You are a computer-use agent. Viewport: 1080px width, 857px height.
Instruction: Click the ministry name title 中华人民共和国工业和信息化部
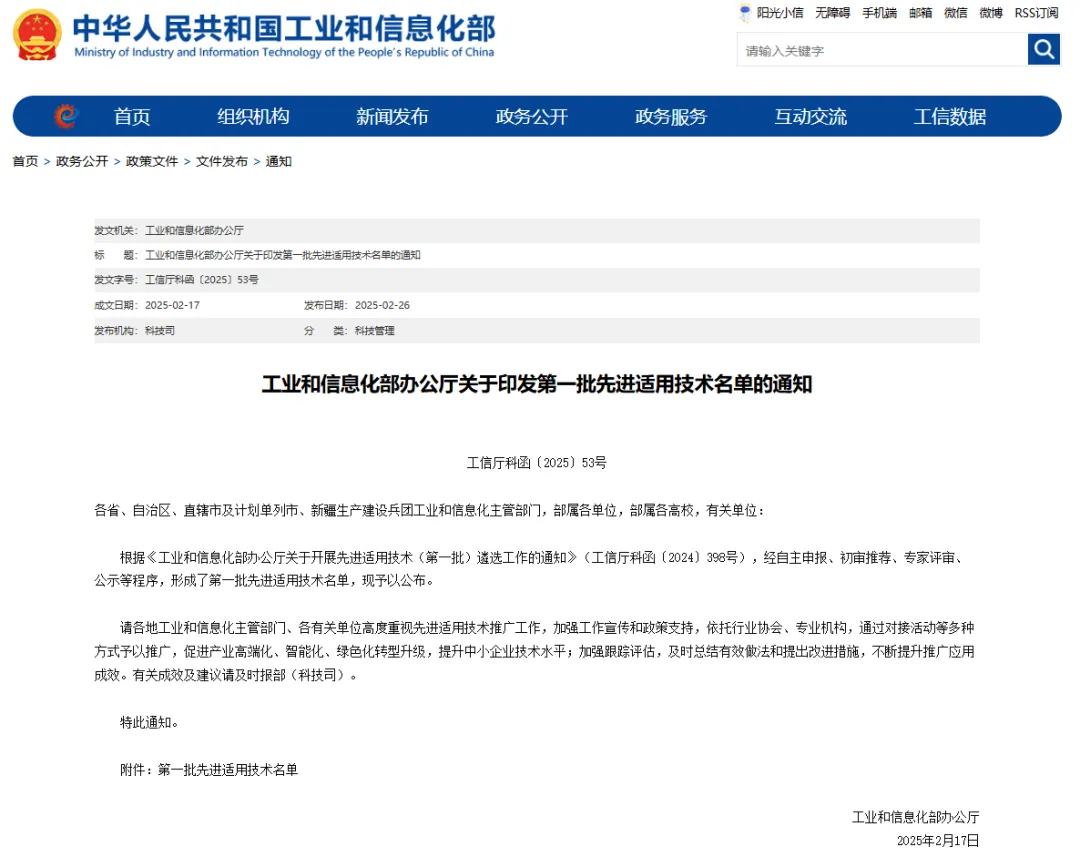[284, 28]
